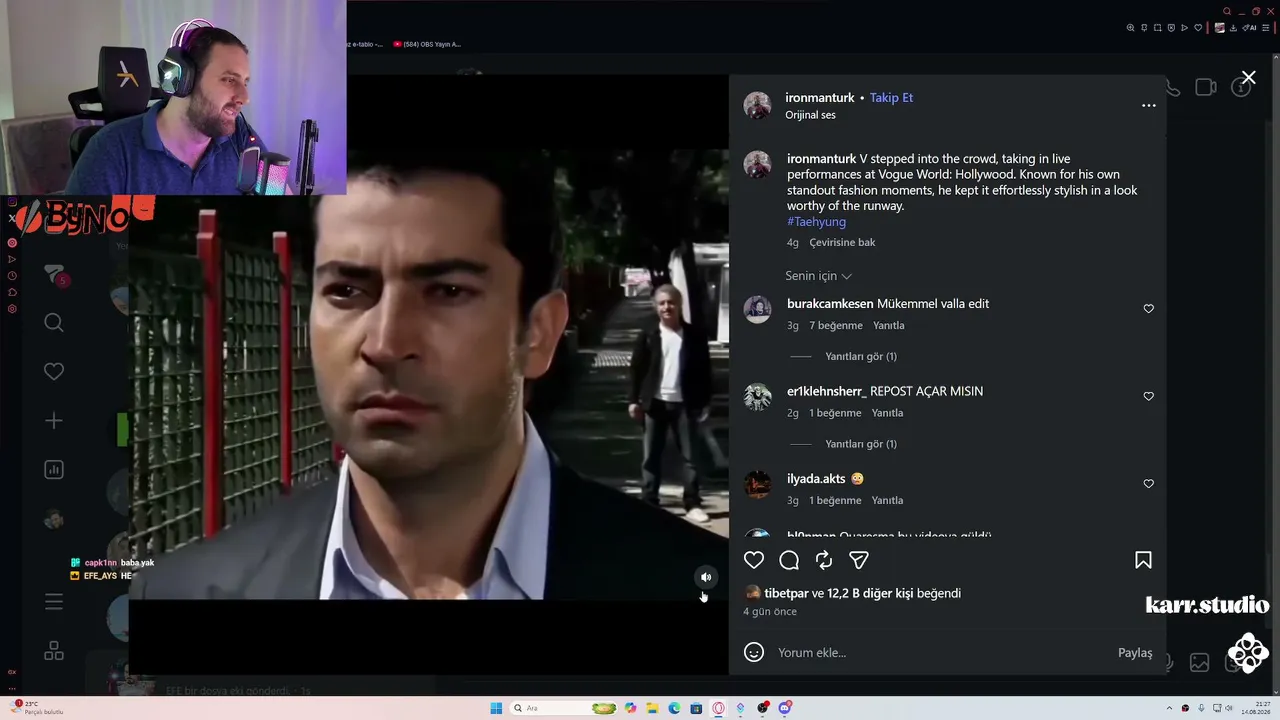Reply to er1klehnsherr_'s comment via Yanıtla

coord(887,413)
